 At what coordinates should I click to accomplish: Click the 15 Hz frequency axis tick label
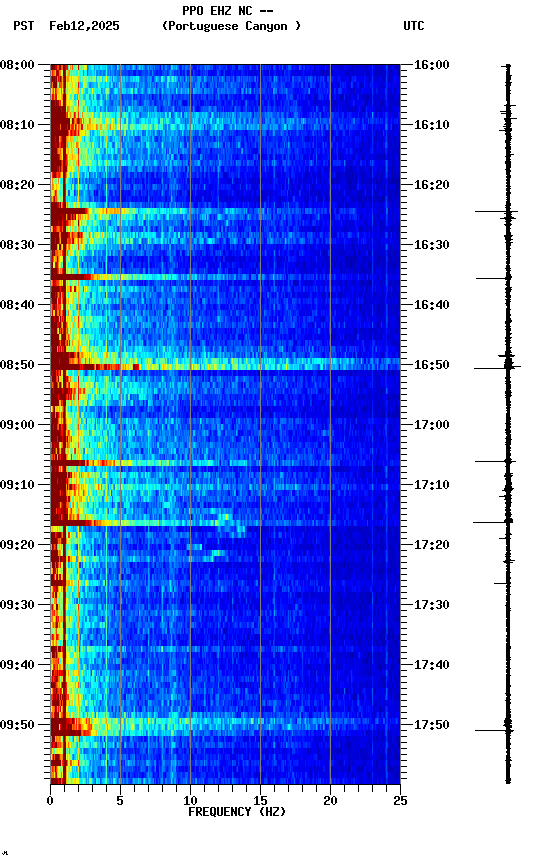click(260, 801)
